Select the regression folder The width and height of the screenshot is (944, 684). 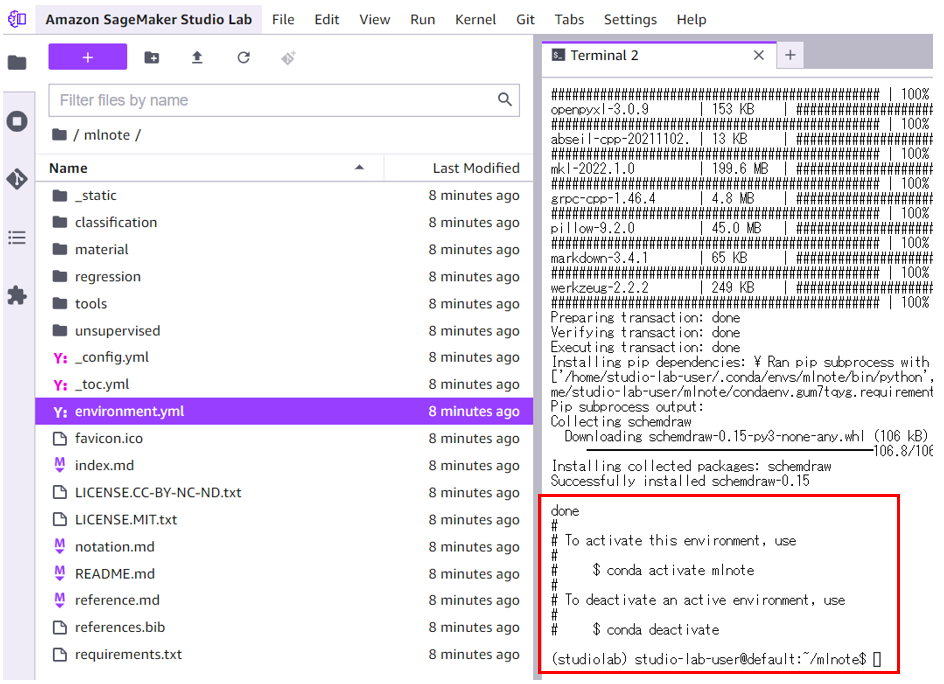tap(284, 276)
